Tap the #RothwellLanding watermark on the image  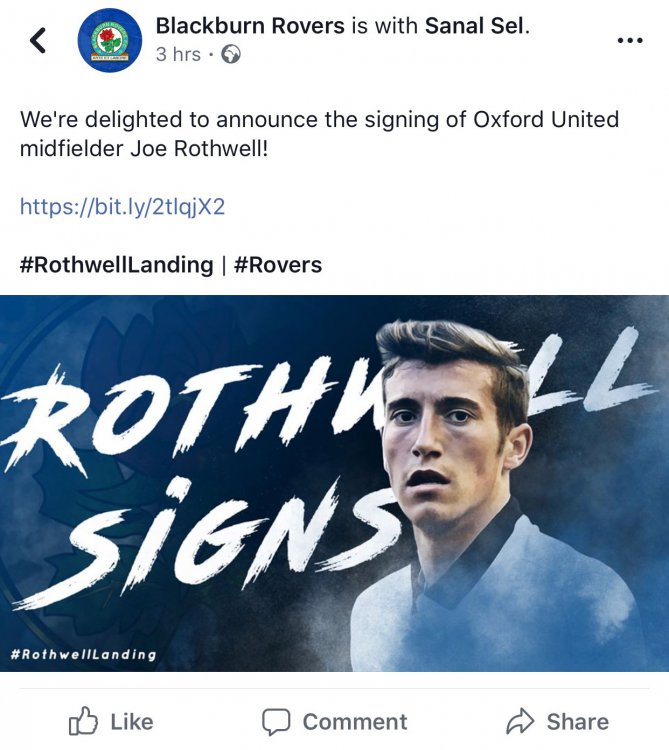[x=83, y=655]
